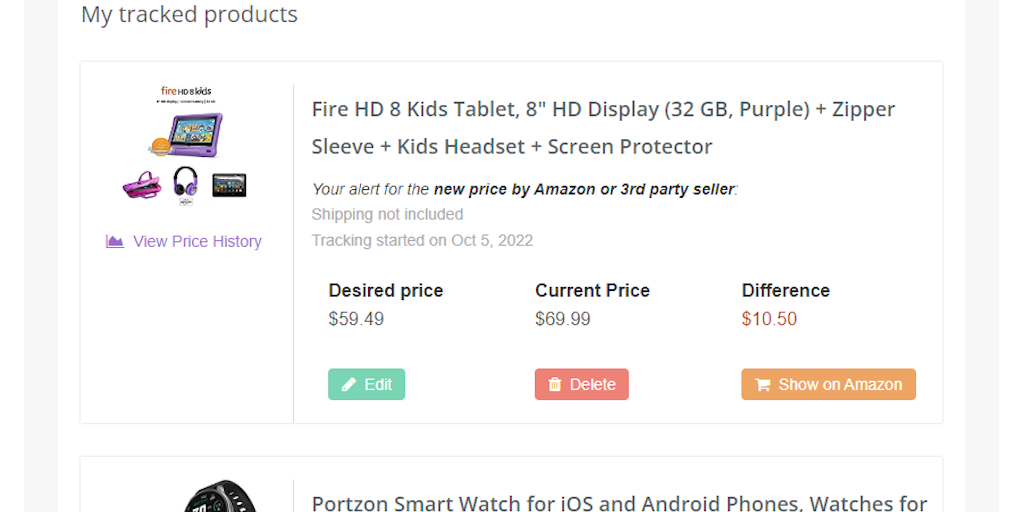Open the Fire HD 8 Kids Tablet title
The height and width of the screenshot is (512, 1024).
point(603,127)
